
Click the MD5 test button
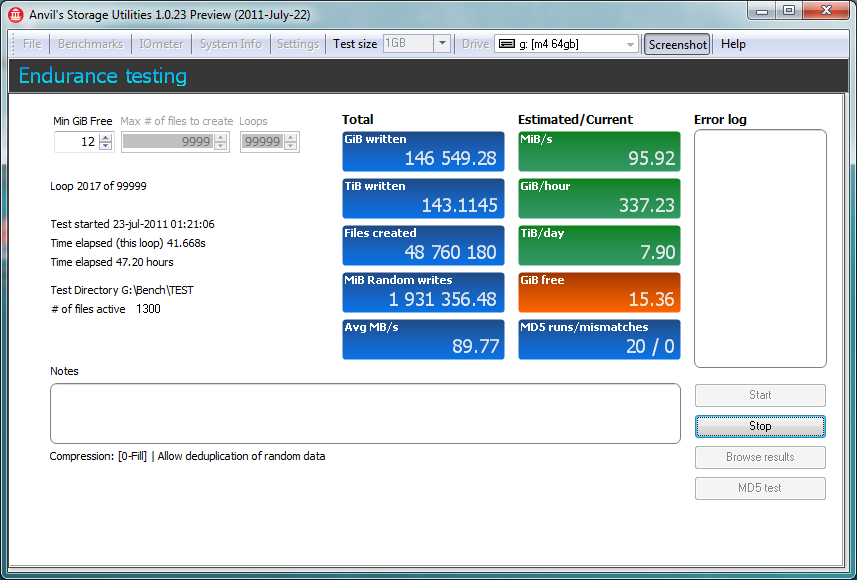(x=760, y=488)
